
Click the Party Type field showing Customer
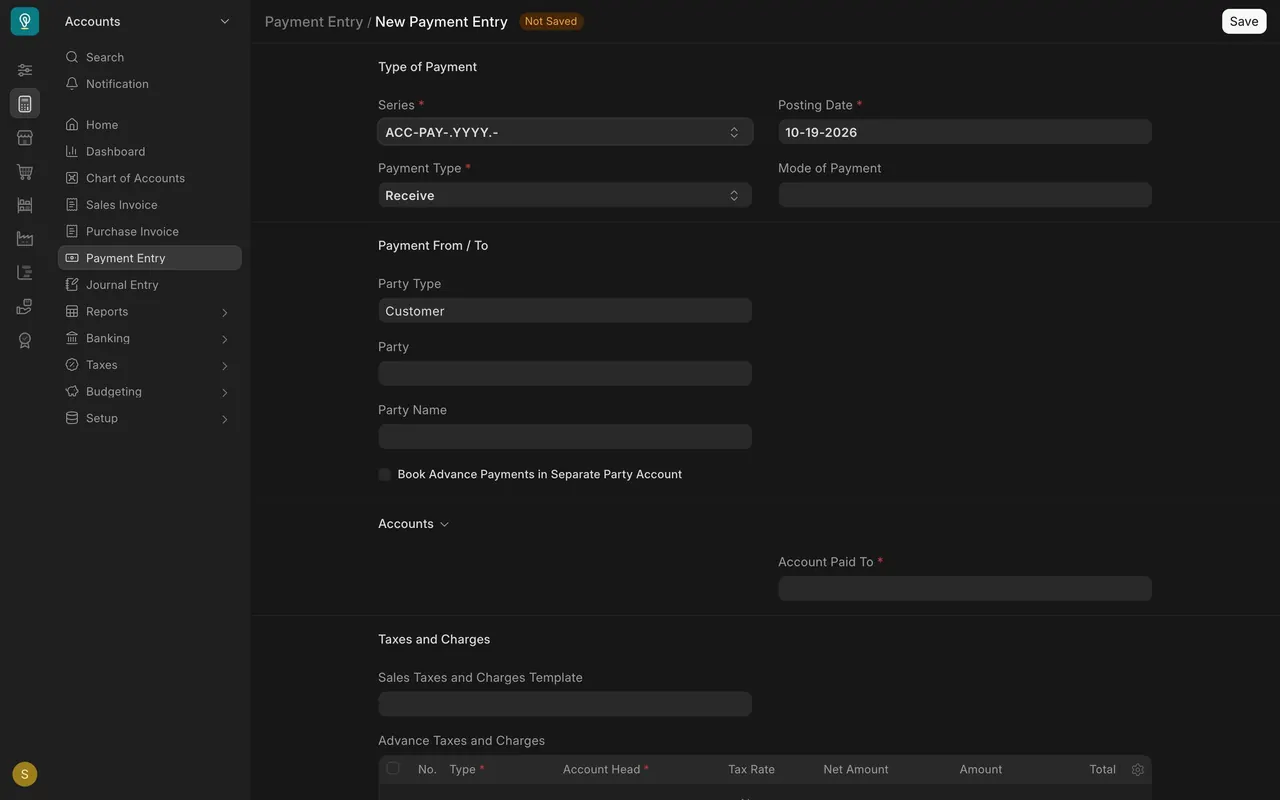coord(565,311)
